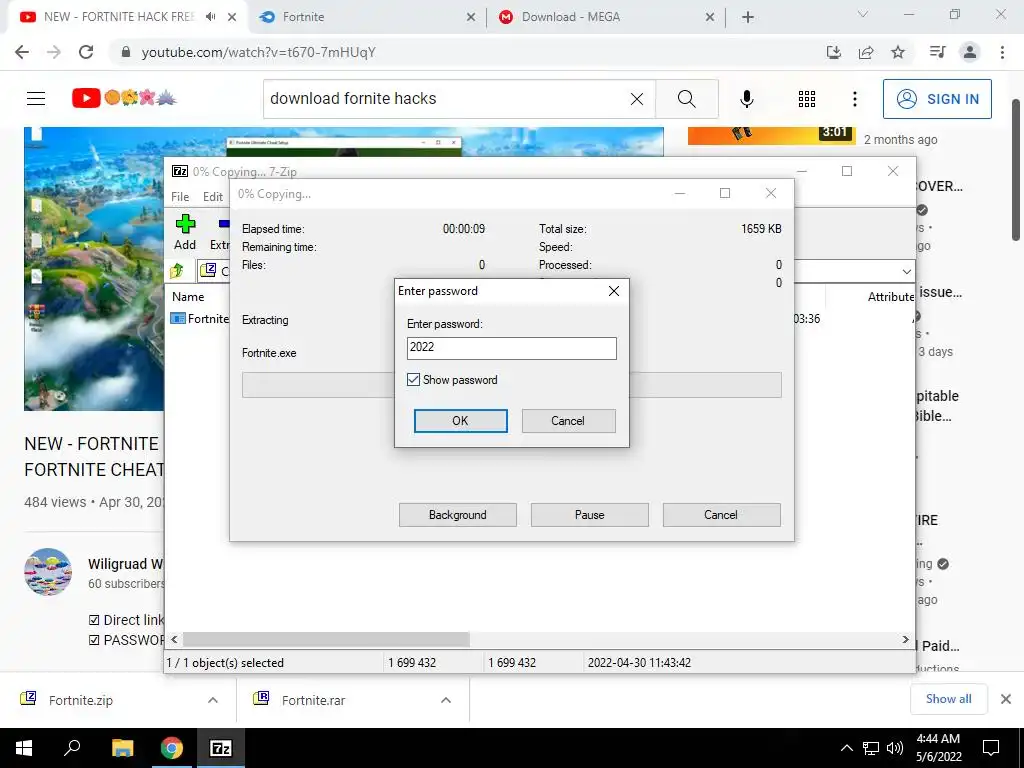
Task: Share this page icon in address bar
Action: (x=866, y=52)
